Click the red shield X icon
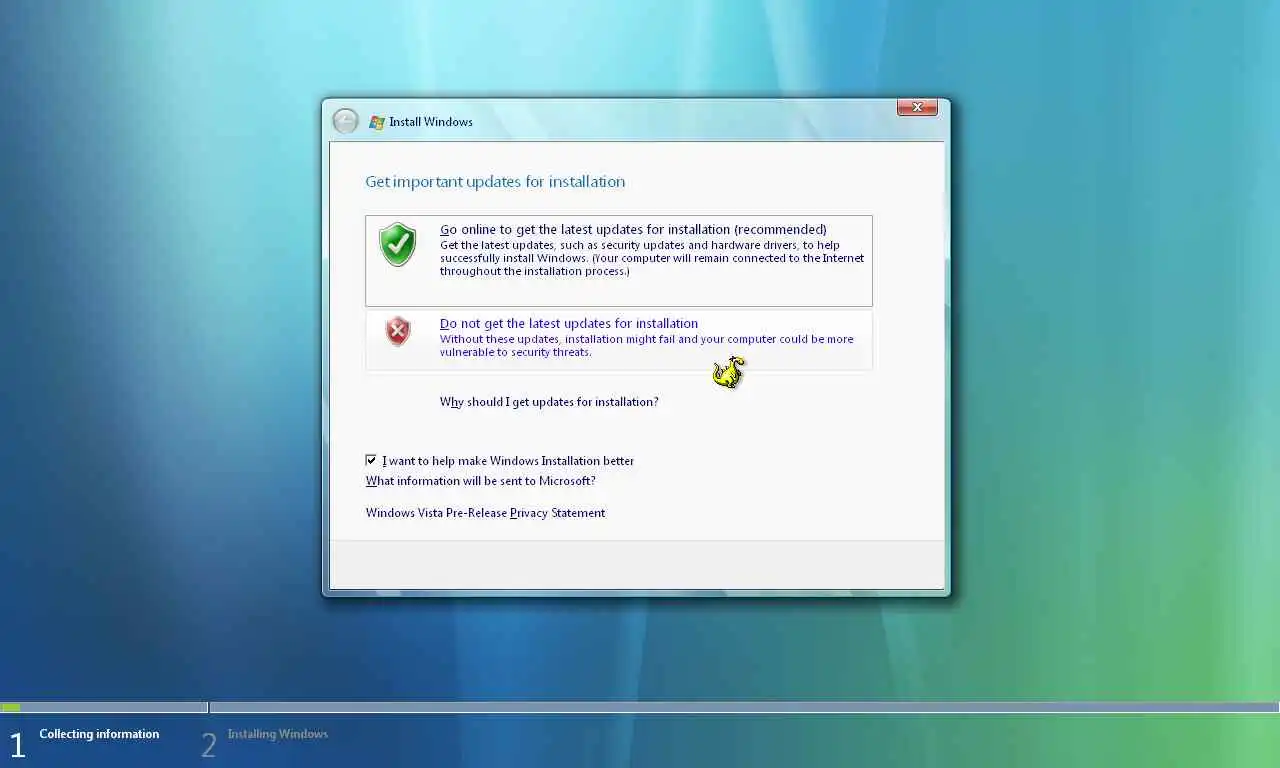This screenshot has width=1280, height=768. (x=398, y=330)
